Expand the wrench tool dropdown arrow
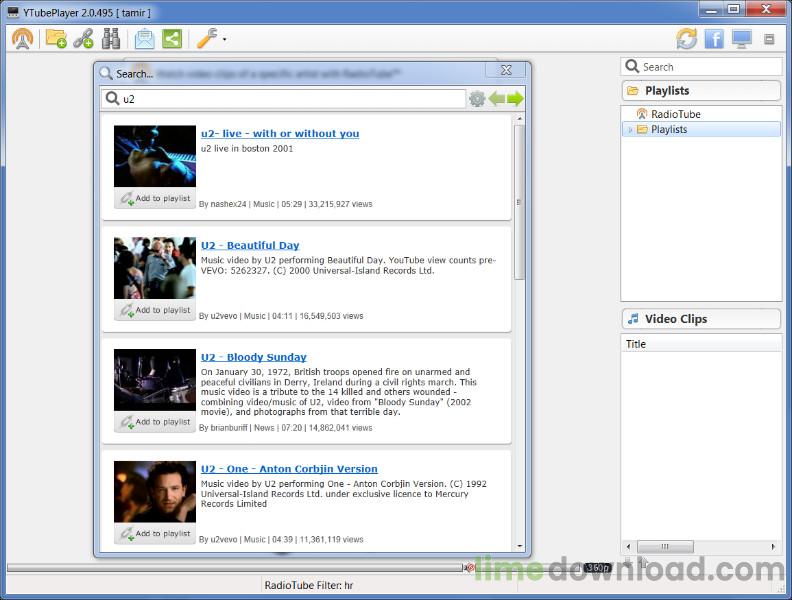Viewport: 792px width, 600px height. [x=224, y=39]
